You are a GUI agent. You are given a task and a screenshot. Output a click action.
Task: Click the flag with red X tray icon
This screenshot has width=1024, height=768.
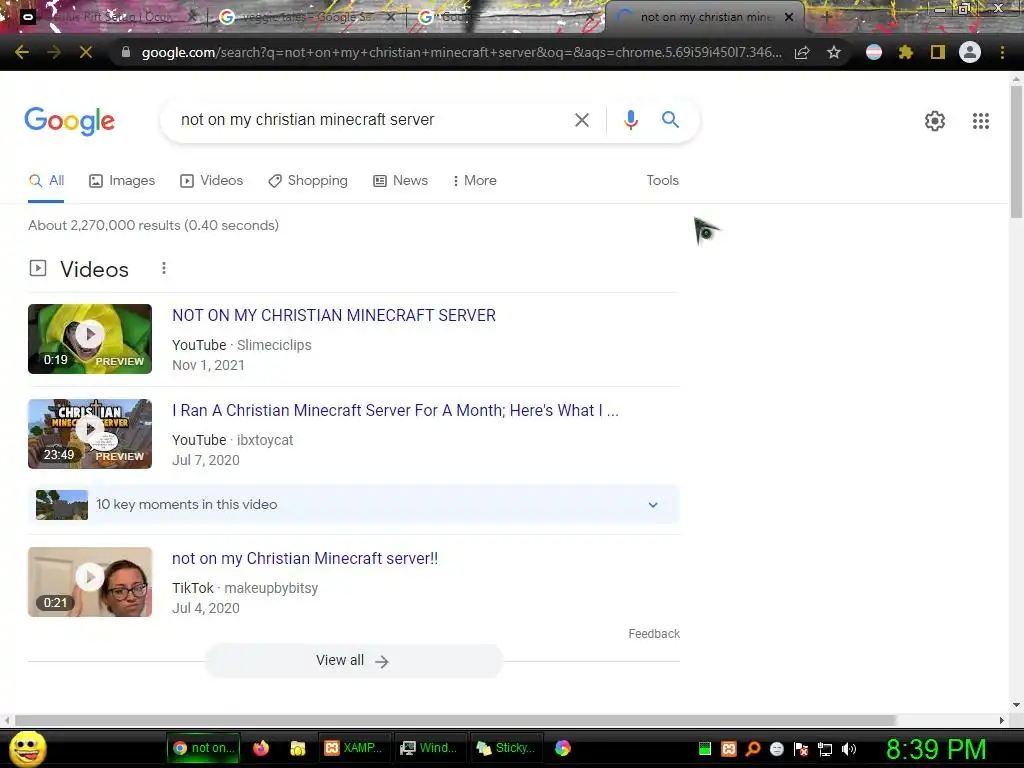[801, 749]
